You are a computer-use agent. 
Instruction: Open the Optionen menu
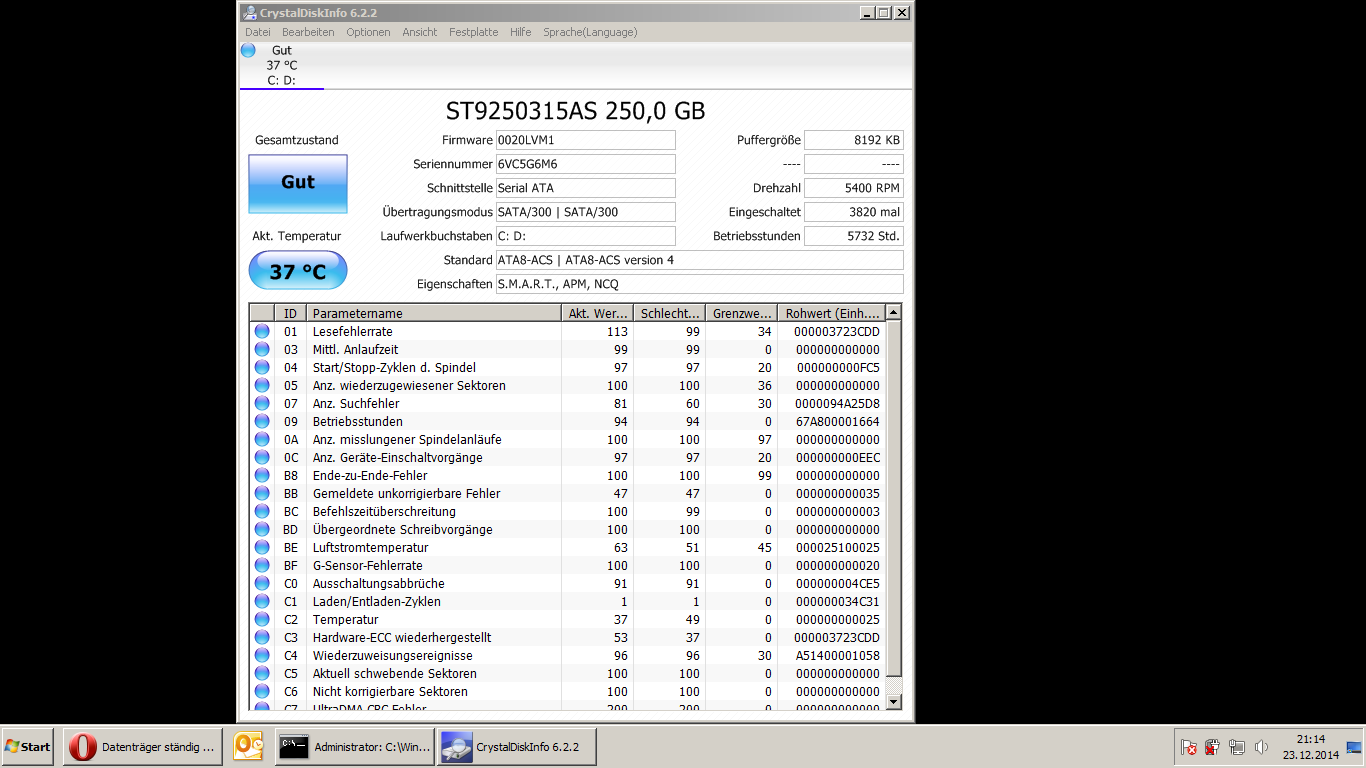coord(368,32)
